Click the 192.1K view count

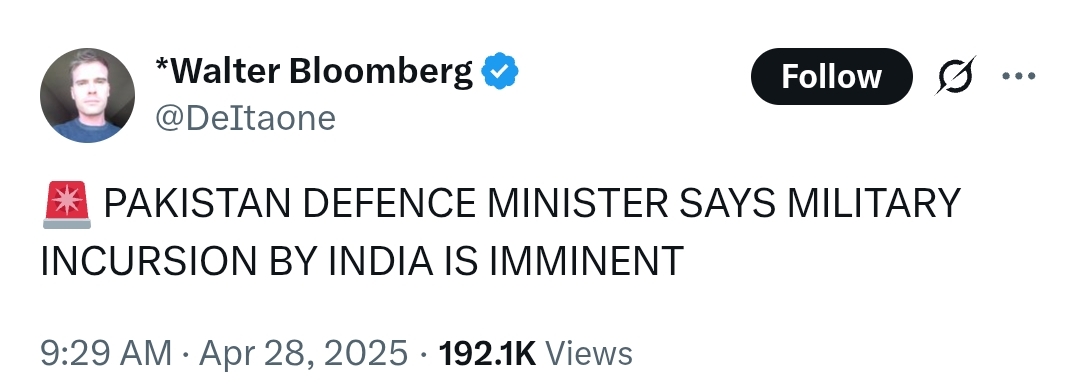487,354
